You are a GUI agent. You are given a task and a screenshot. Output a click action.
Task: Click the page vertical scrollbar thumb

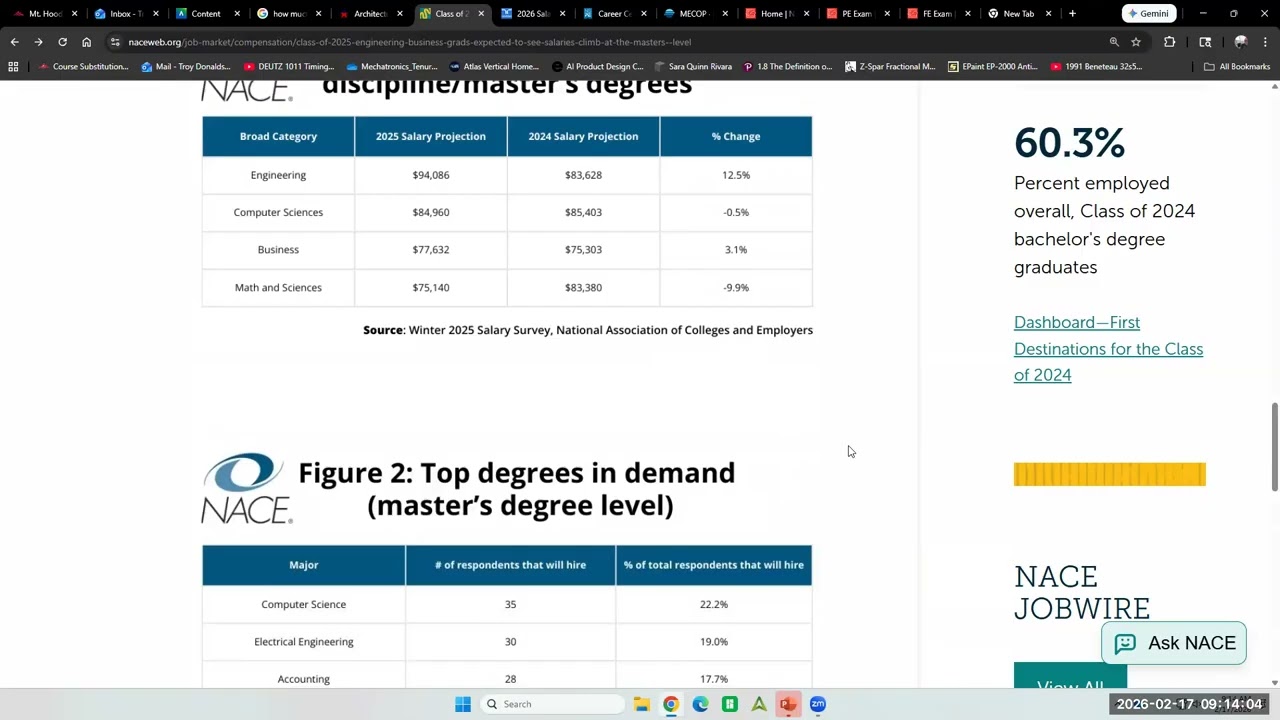click(1275, 447)
